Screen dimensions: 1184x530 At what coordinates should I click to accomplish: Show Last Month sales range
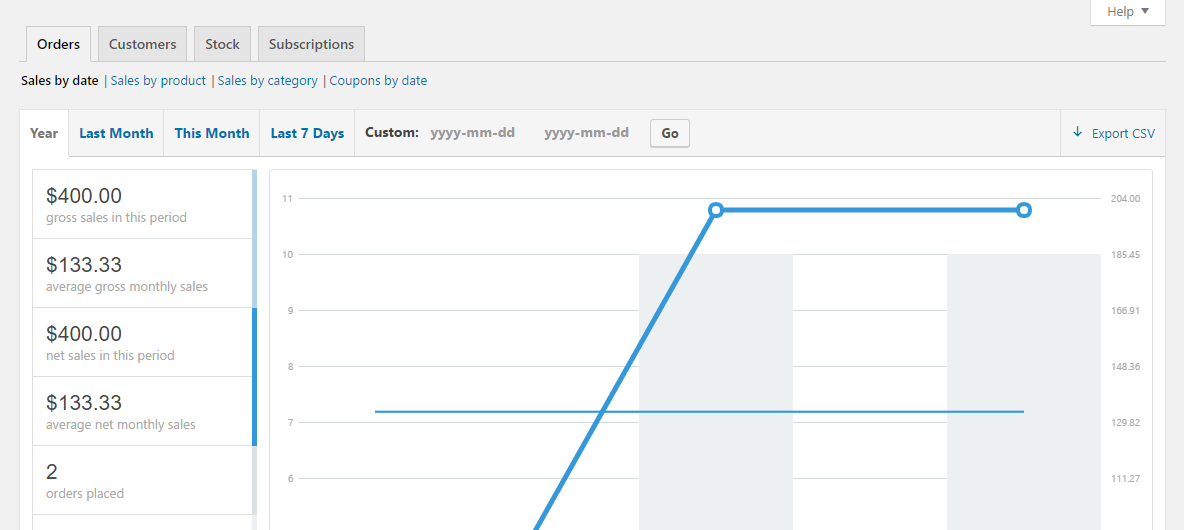(116, 133)
